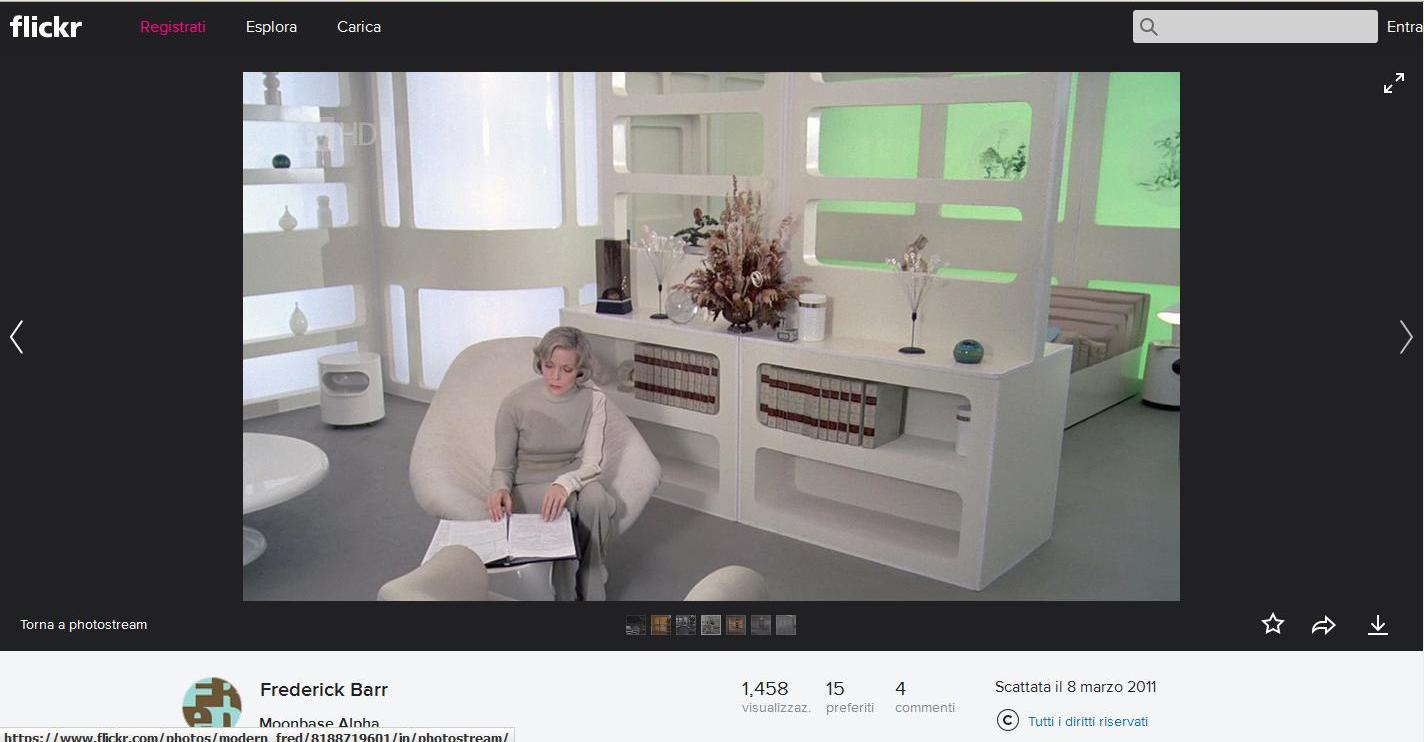
Task: Open the Esplora menu item
Action: click(x=271, y=27)
